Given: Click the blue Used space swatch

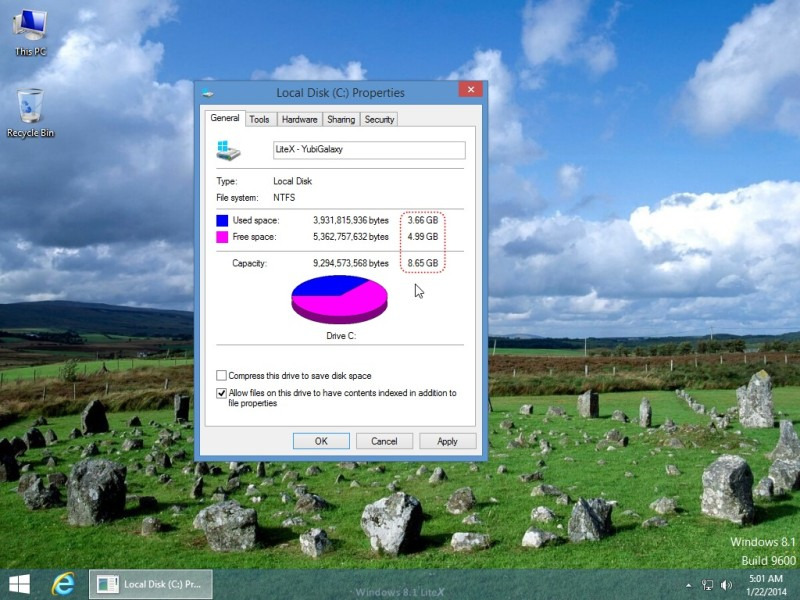Looking at the screenshot, I should (x=222, y=220).
